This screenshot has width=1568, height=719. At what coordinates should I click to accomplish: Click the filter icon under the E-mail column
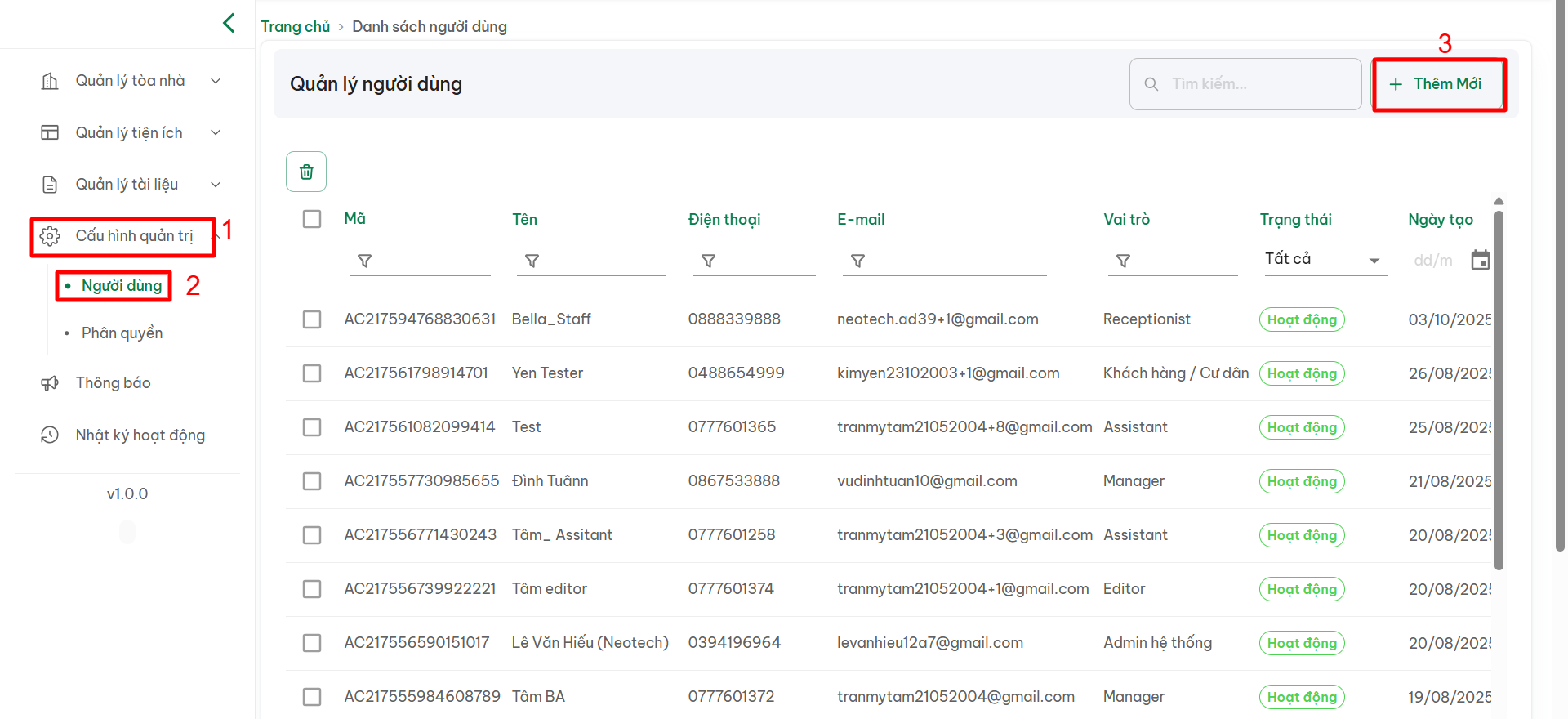pos(857,261)
